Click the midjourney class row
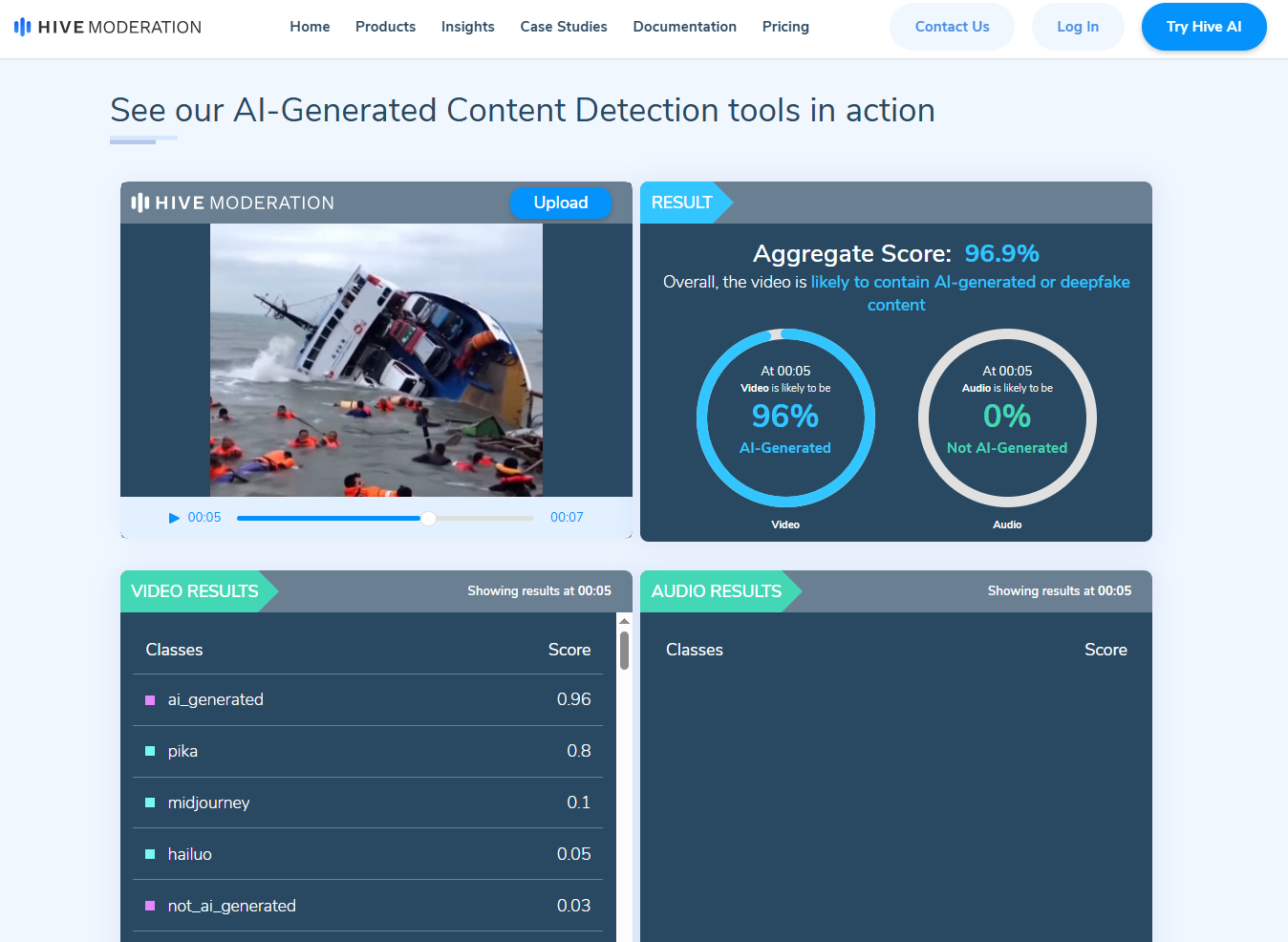Screen dimensions: 1288x942 pos(368,803)
